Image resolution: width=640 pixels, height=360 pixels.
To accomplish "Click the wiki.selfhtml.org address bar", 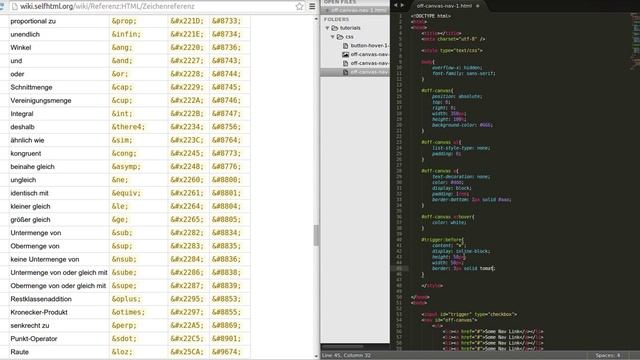I will coord(157,7).
